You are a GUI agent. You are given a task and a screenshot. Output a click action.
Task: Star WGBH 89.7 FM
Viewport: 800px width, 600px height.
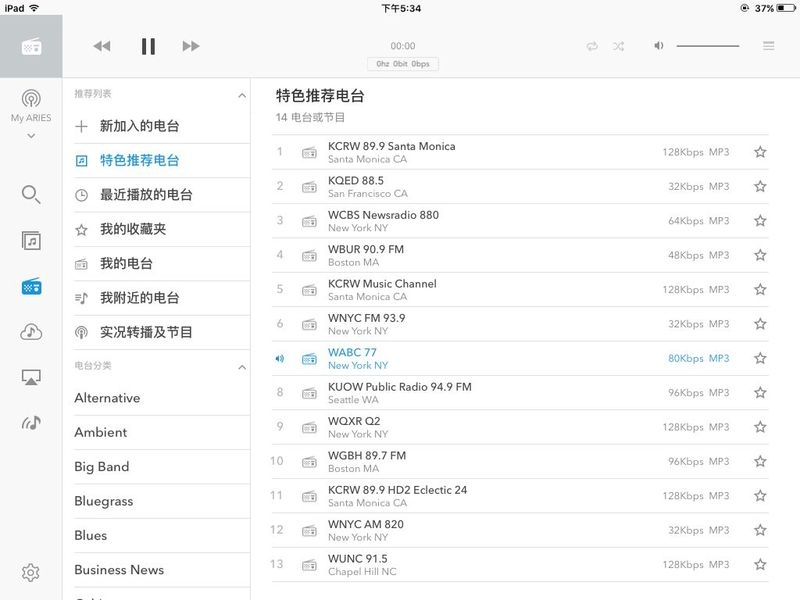click(760, 462)
